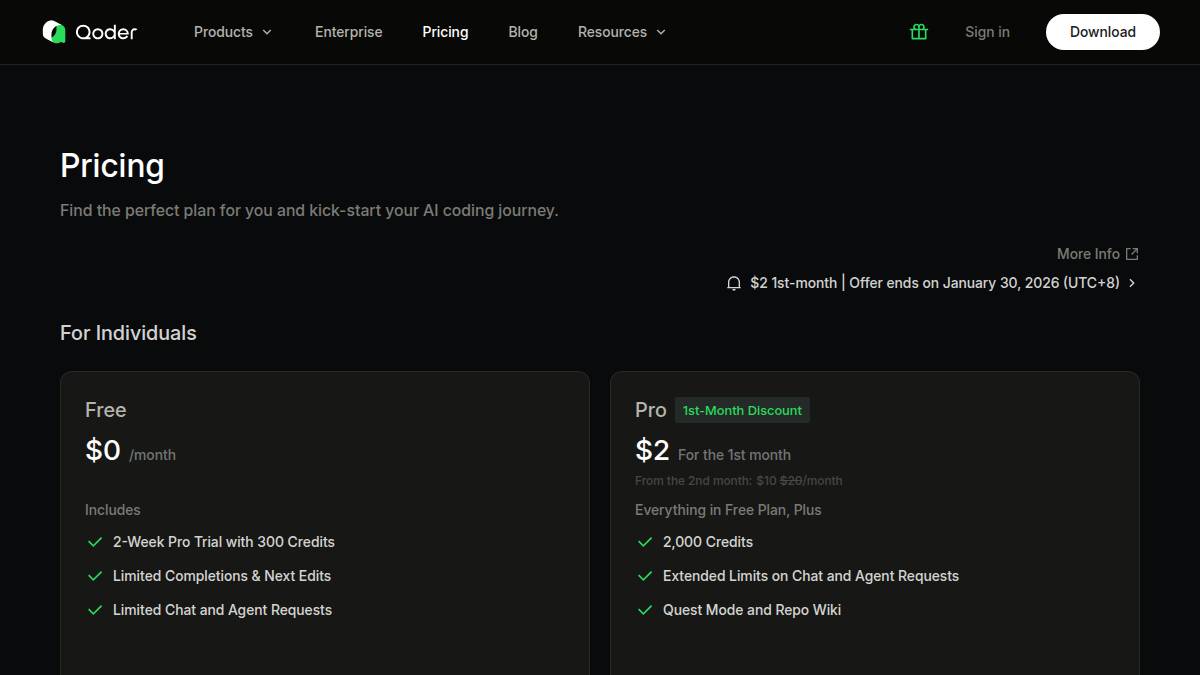Open the Blog nav item
The height and width of the screenshot is (675, 1200).
[523, 32]
